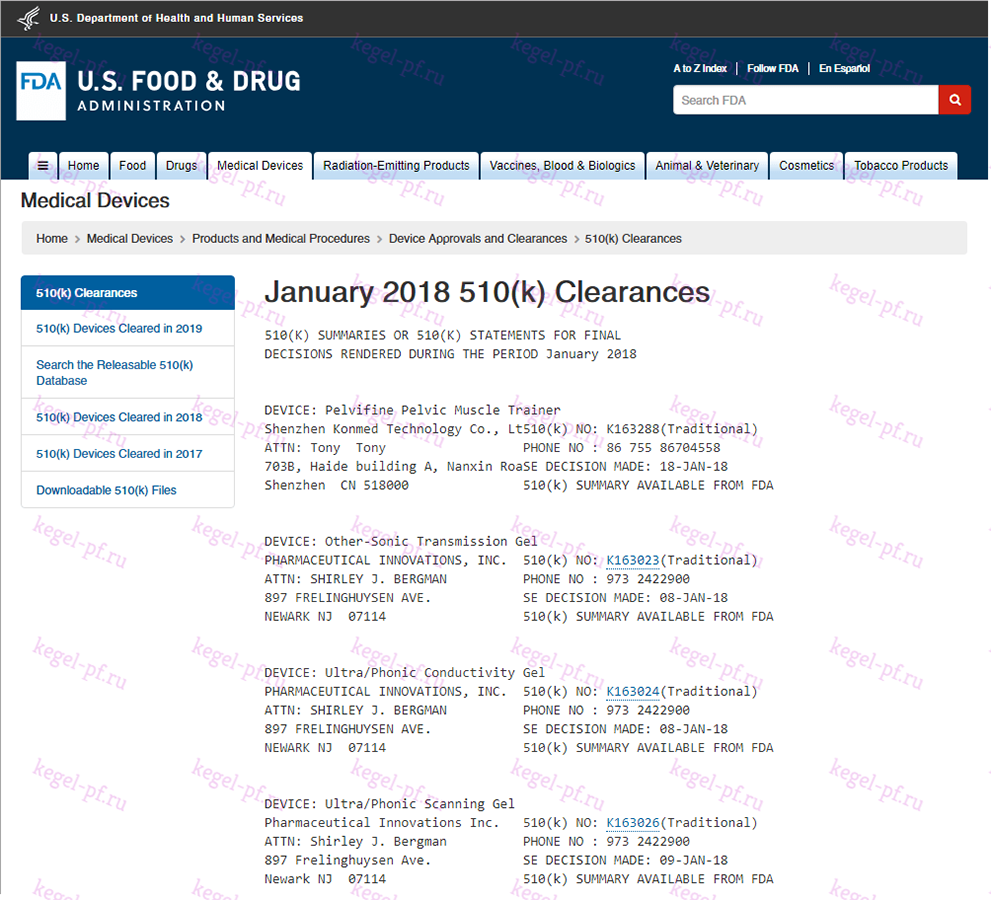Image resolution: width=991 pixels, height=900 pixels.
Task: Open the Animal & Veterinary tab
Action: [x=707, y=166]
